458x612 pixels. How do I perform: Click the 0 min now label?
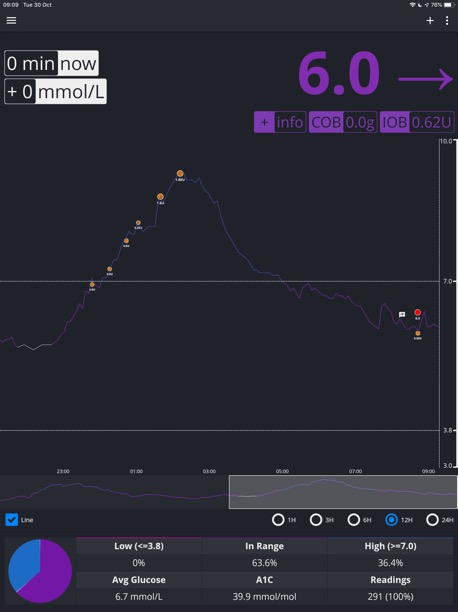51,63
